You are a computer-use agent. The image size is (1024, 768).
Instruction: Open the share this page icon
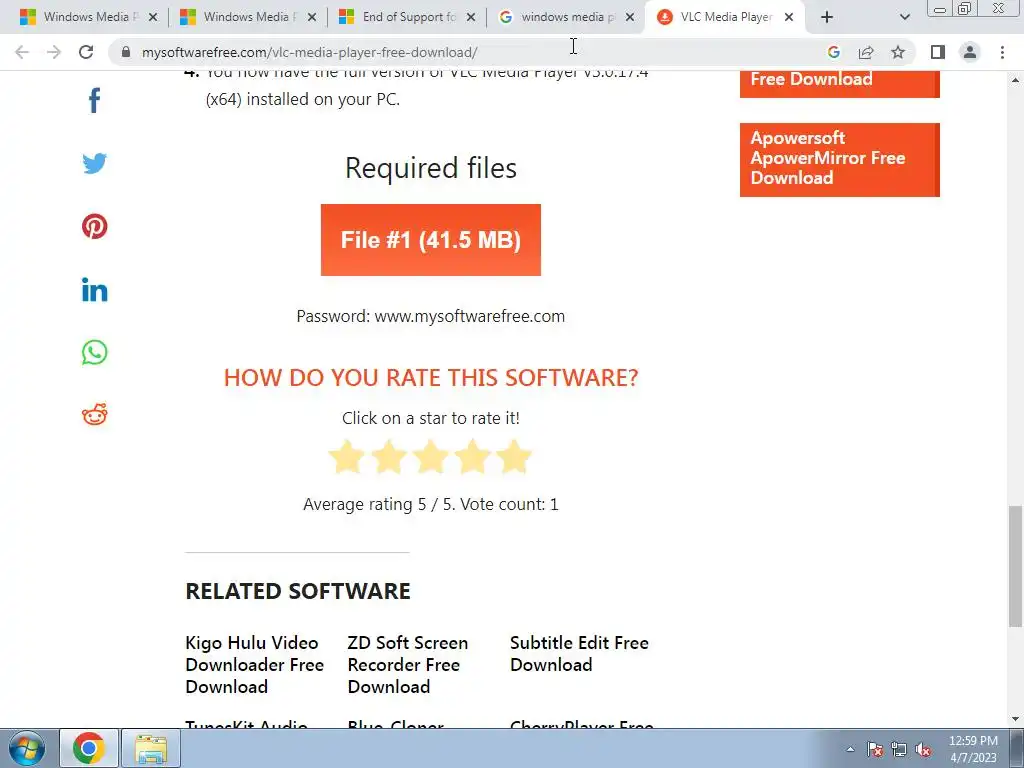(x=866, y=52)
